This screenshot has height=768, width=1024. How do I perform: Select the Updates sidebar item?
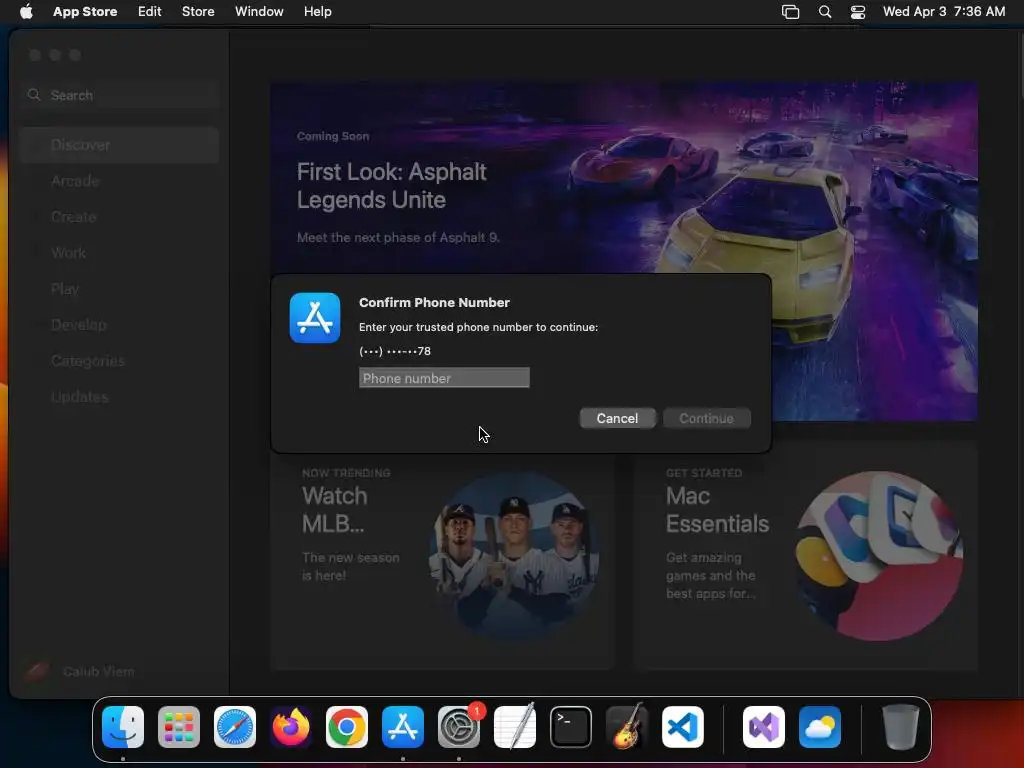pos(120,396)
